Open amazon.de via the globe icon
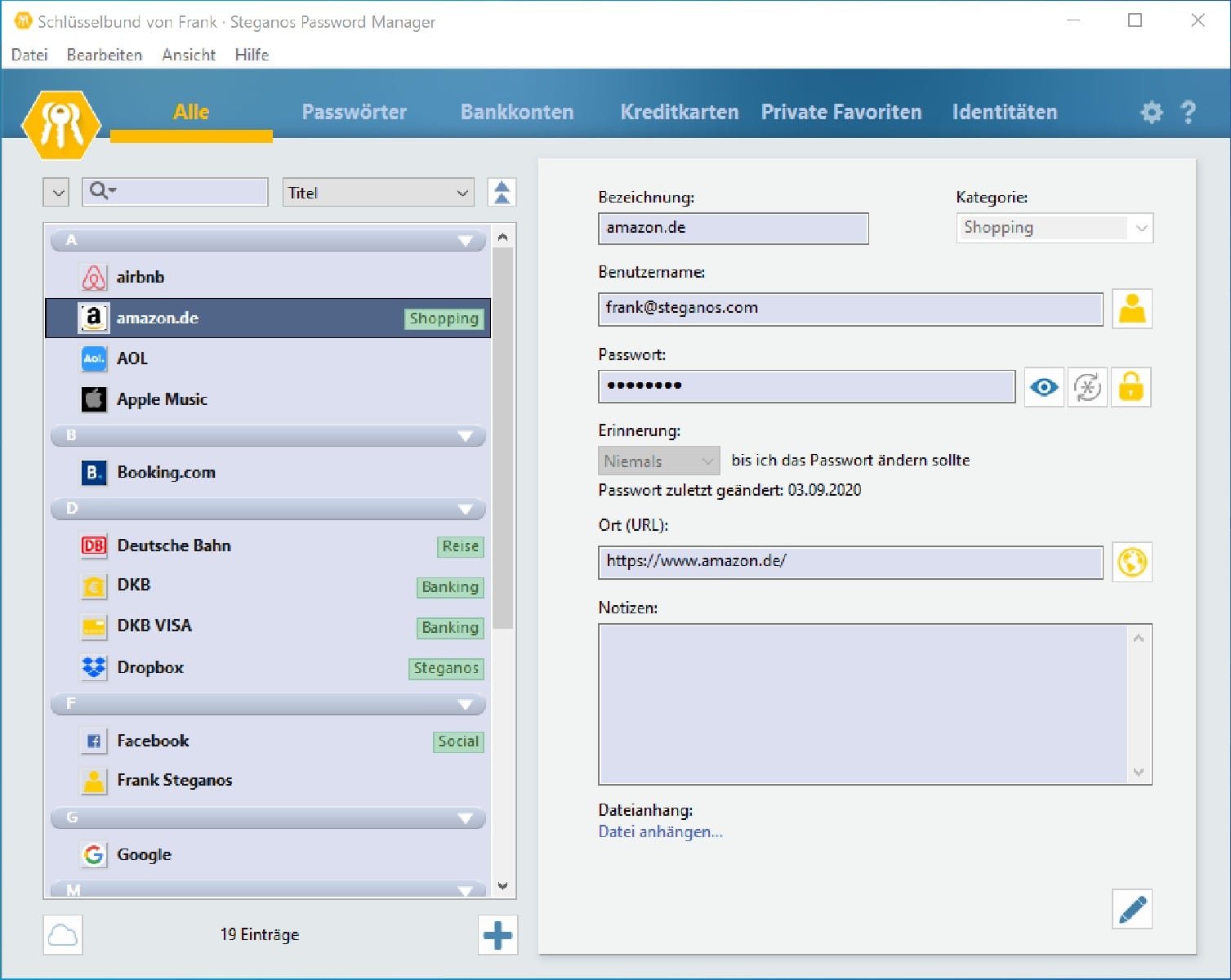1231x980 pixels. pos(1131,563)
